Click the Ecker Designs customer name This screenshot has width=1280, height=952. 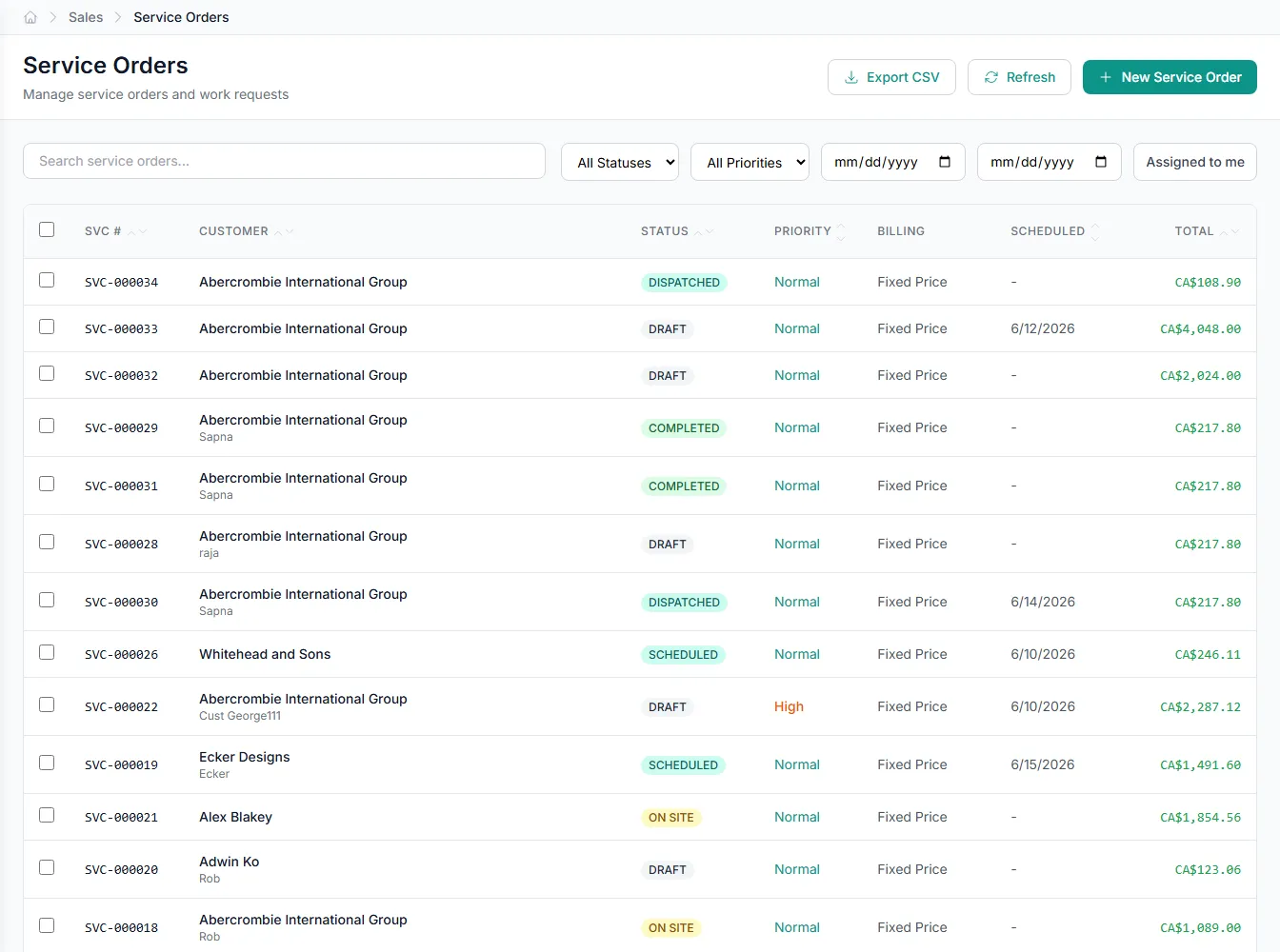click(x=244, y=757)
